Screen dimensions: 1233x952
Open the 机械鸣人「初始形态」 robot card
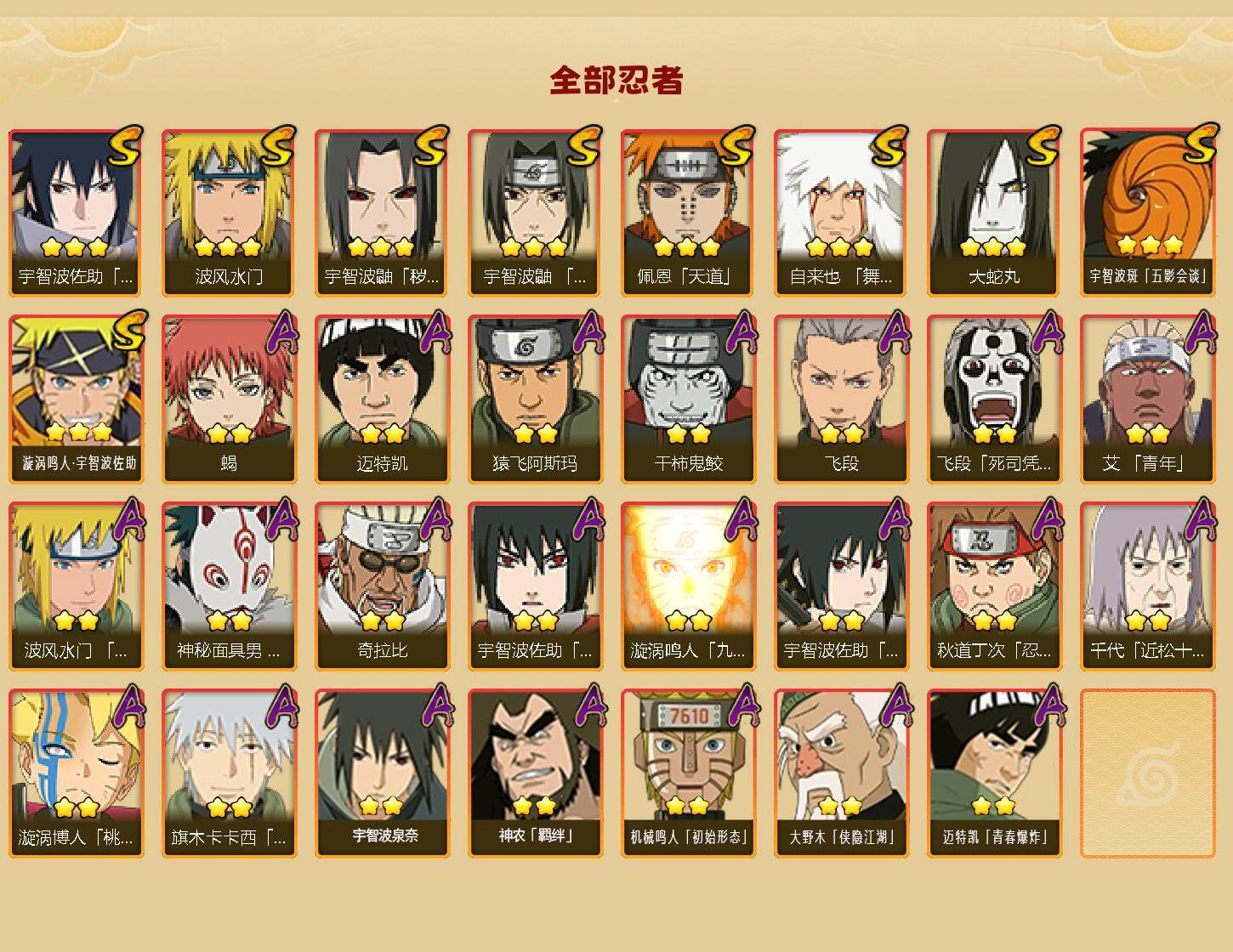tap(689, 773)
